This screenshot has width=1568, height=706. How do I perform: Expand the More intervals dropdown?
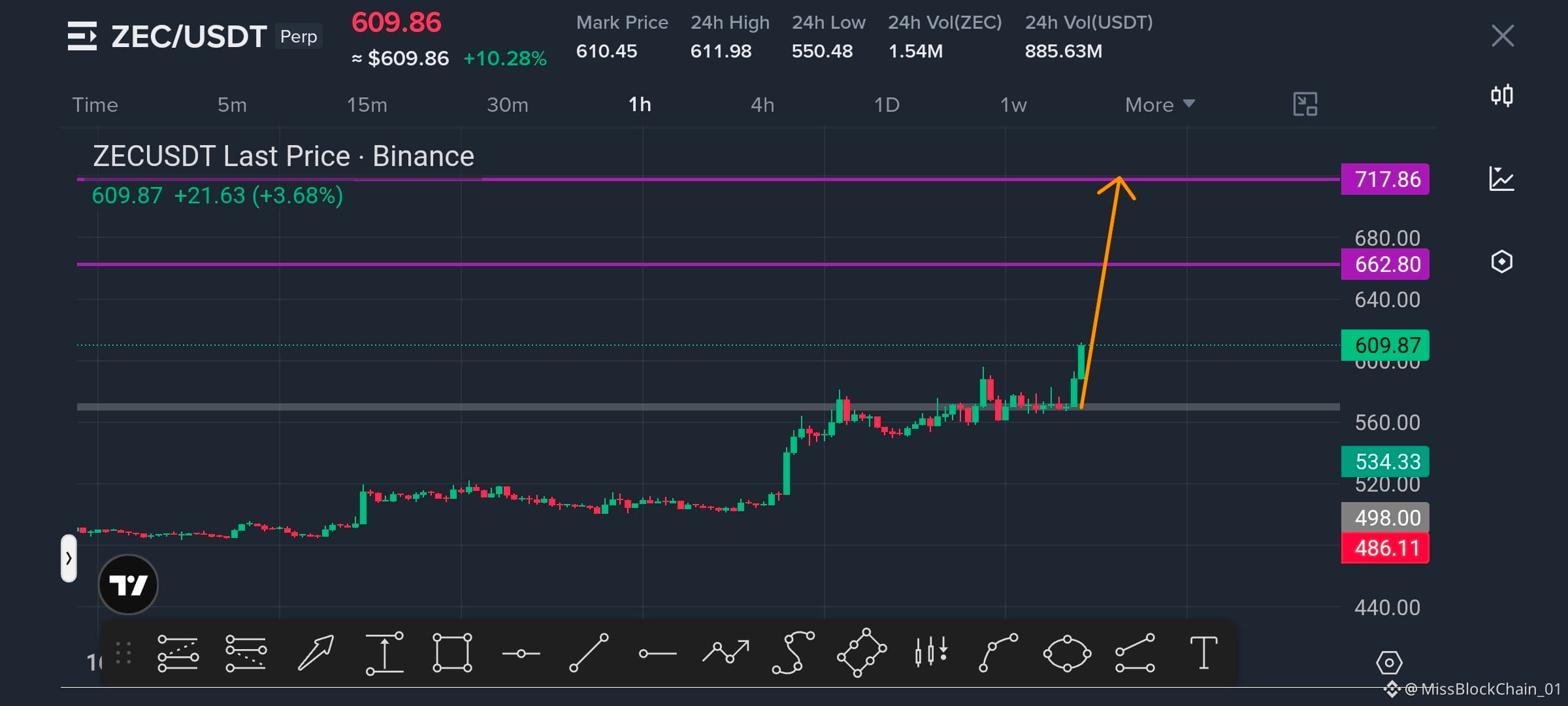click(x=1160, y=105)
